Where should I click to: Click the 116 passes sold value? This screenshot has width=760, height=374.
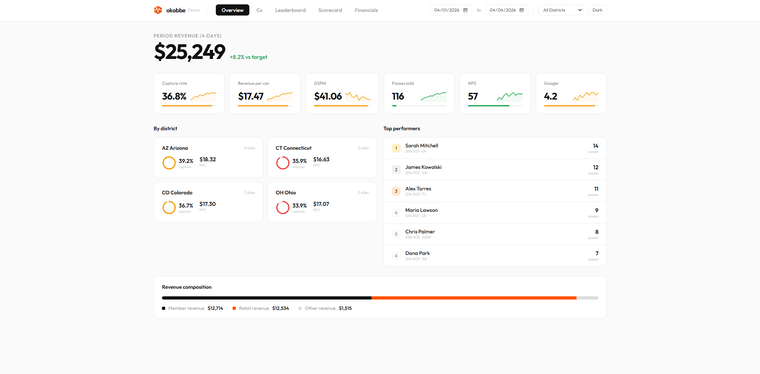(x=398, y=96)
